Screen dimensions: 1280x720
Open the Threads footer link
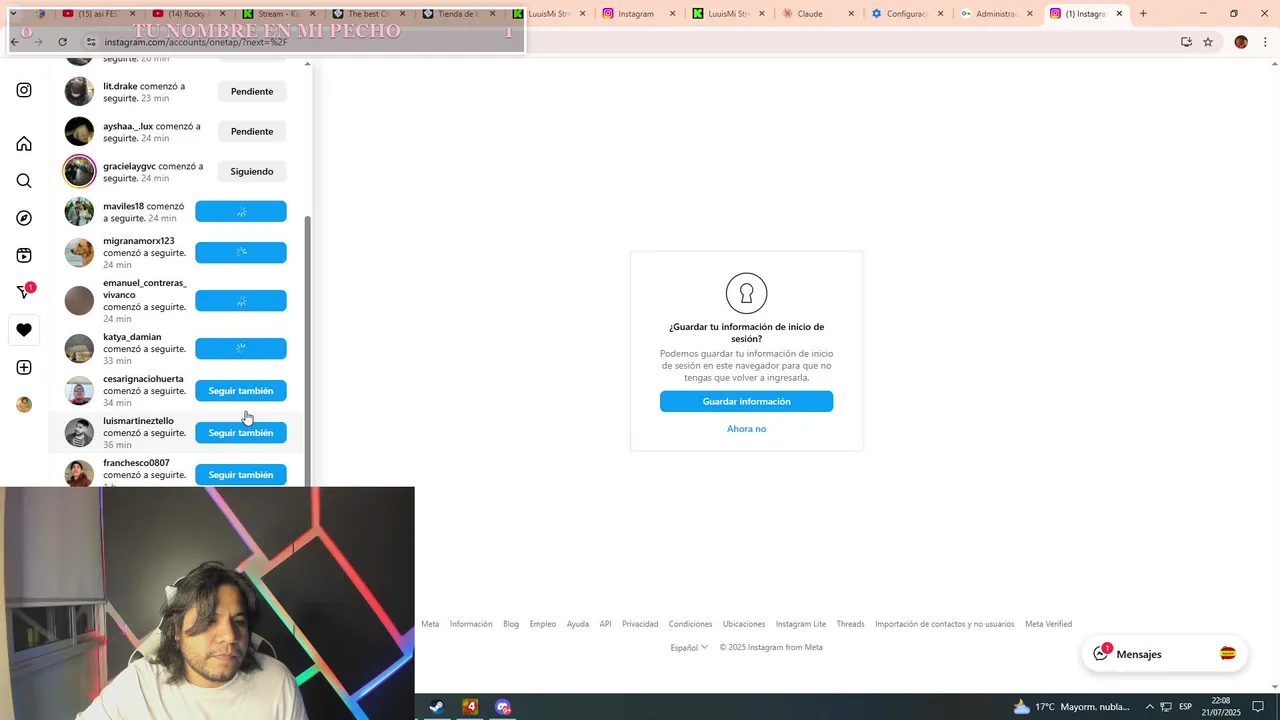point(850,624)
